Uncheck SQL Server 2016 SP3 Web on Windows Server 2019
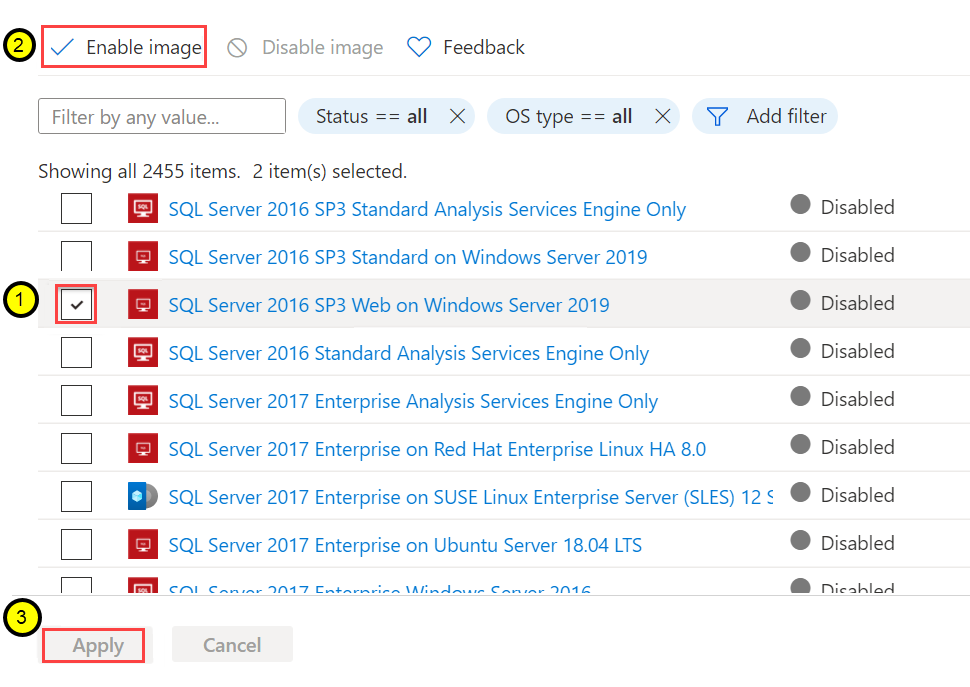Screen dimensions: 970x687 click(x=76, y=304)
